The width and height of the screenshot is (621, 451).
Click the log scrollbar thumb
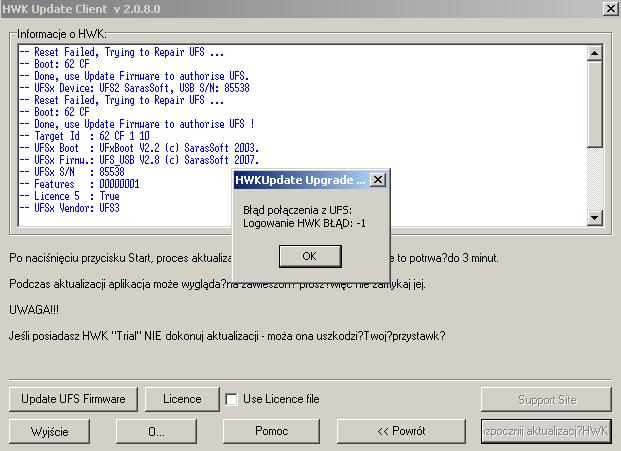pos(594,104)
